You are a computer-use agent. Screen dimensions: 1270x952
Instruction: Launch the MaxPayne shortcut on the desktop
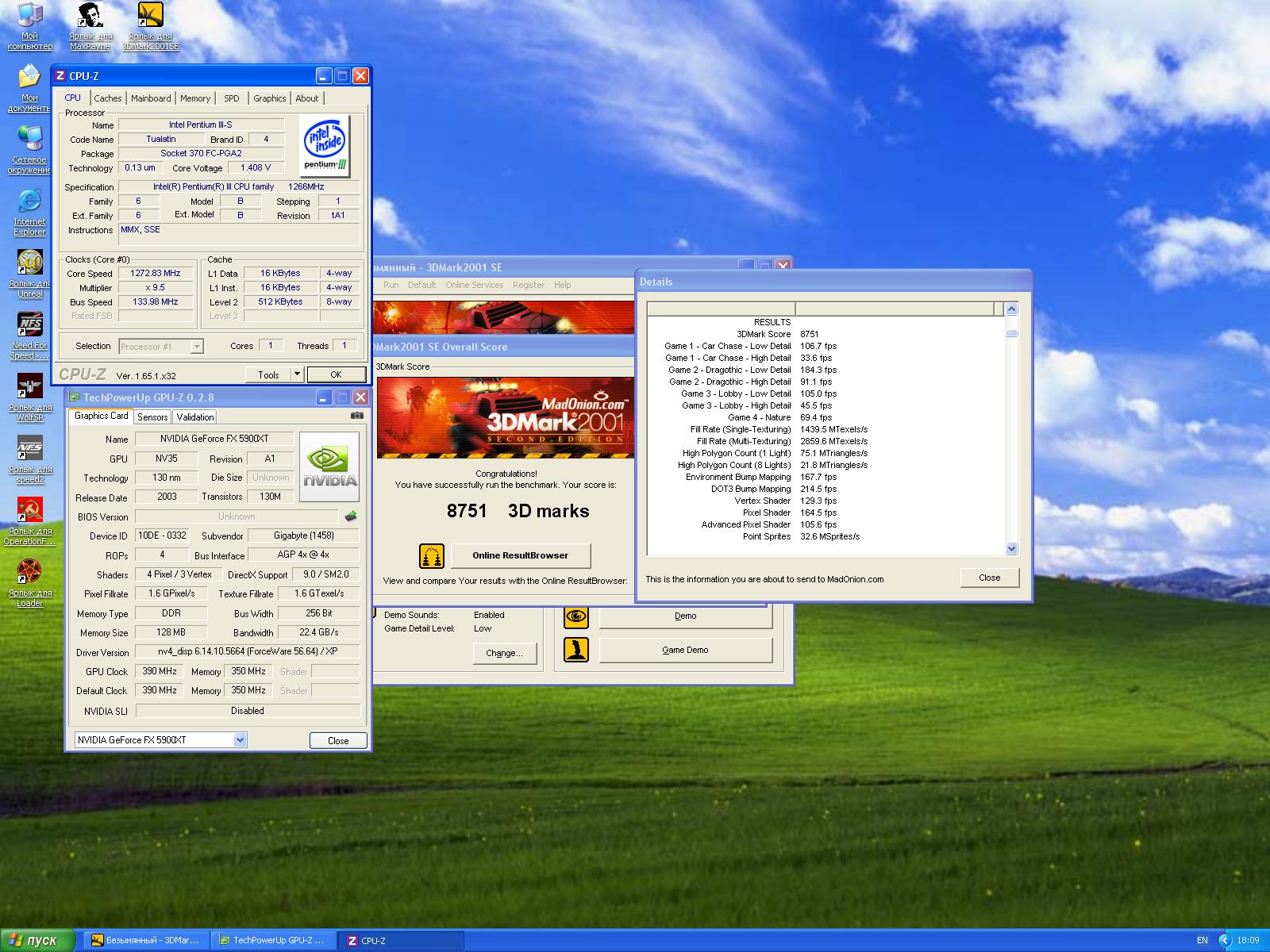tap(90, 26)
